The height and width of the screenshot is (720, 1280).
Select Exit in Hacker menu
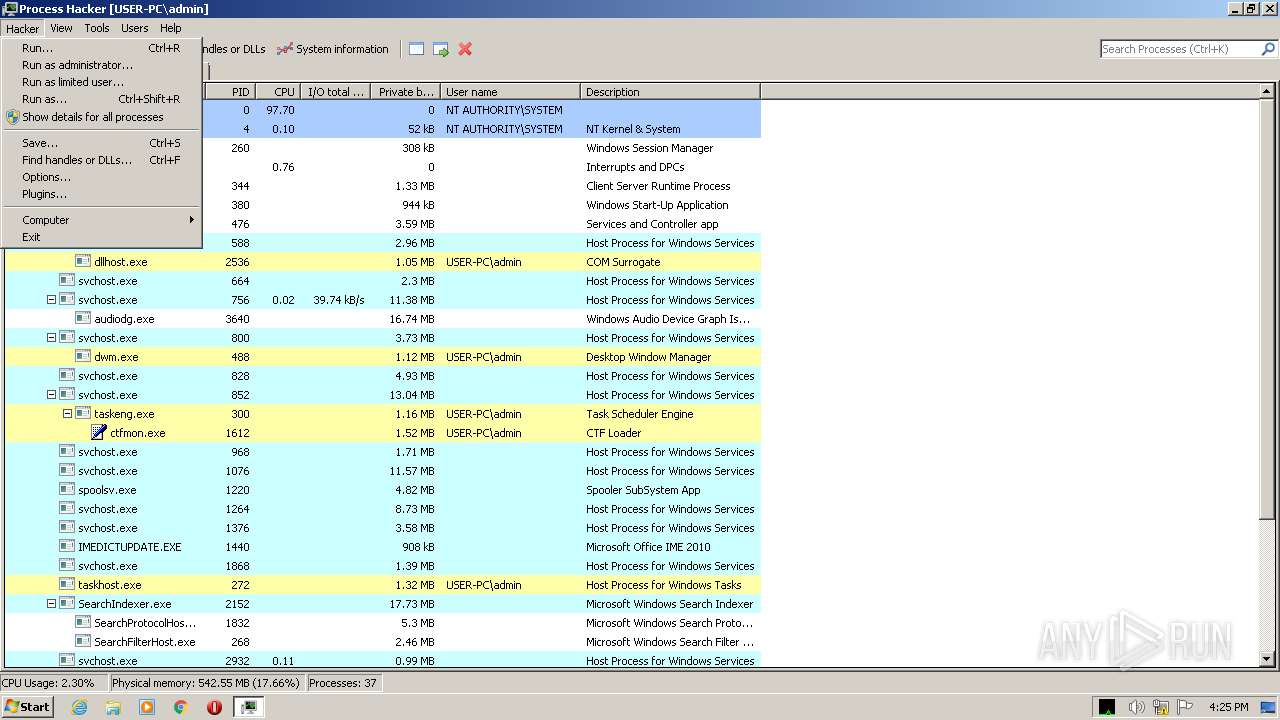click(x=101, y=237)
